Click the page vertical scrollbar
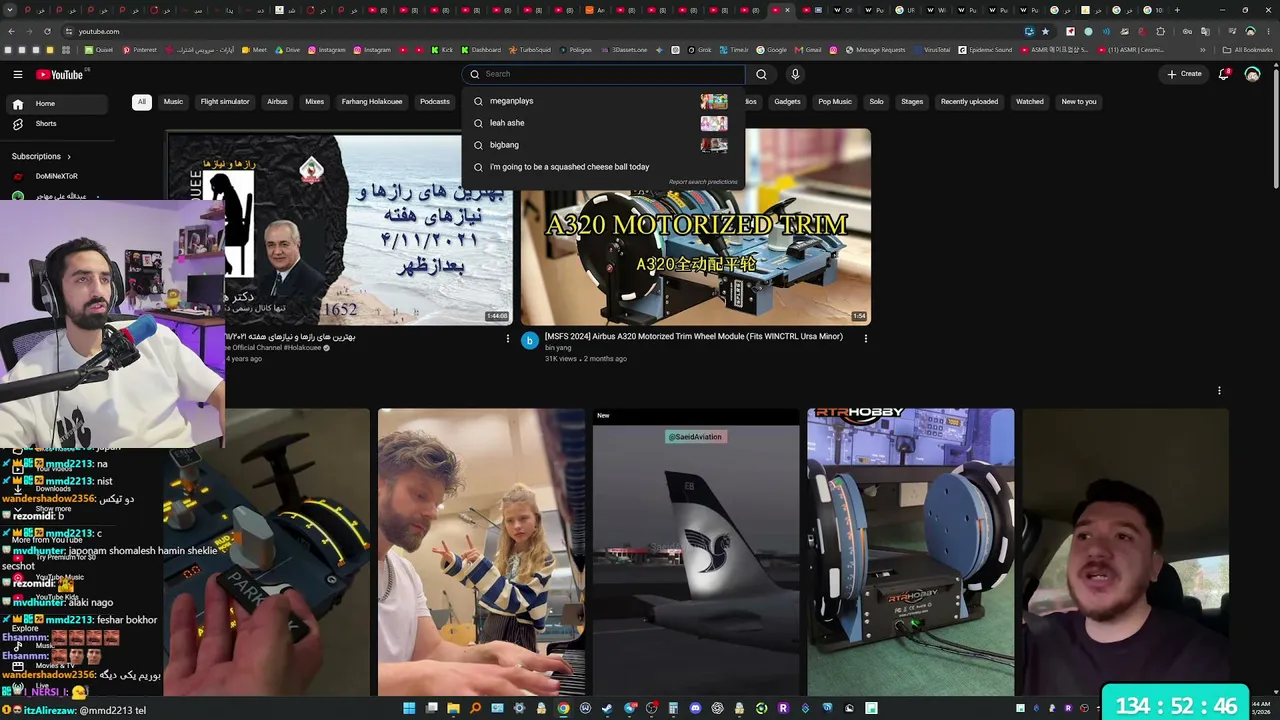Image resolution: width=1280 pixels, height=720 pixels. (x=1275, y=130)
